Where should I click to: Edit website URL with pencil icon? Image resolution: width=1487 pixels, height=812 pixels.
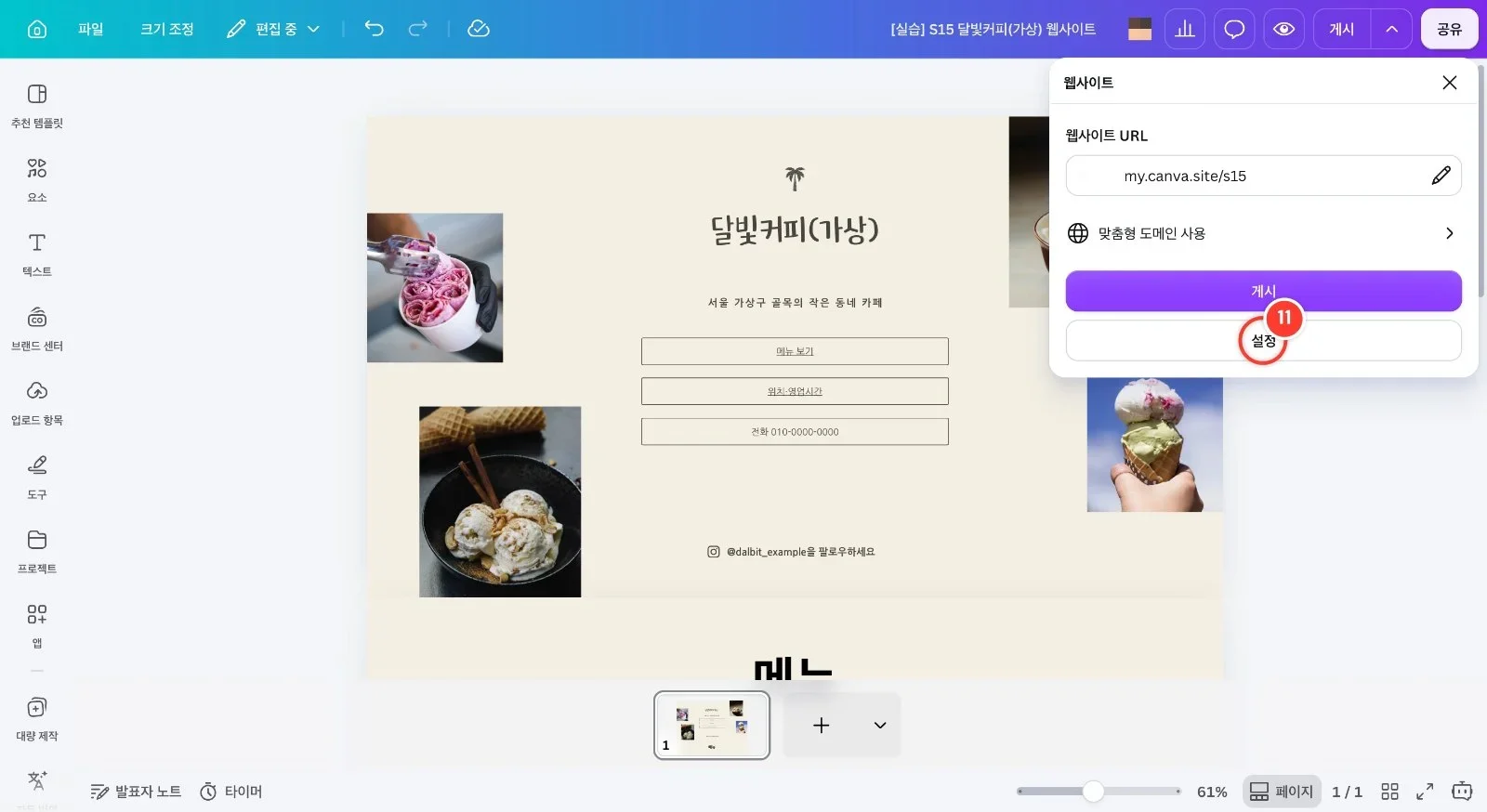1441,176
